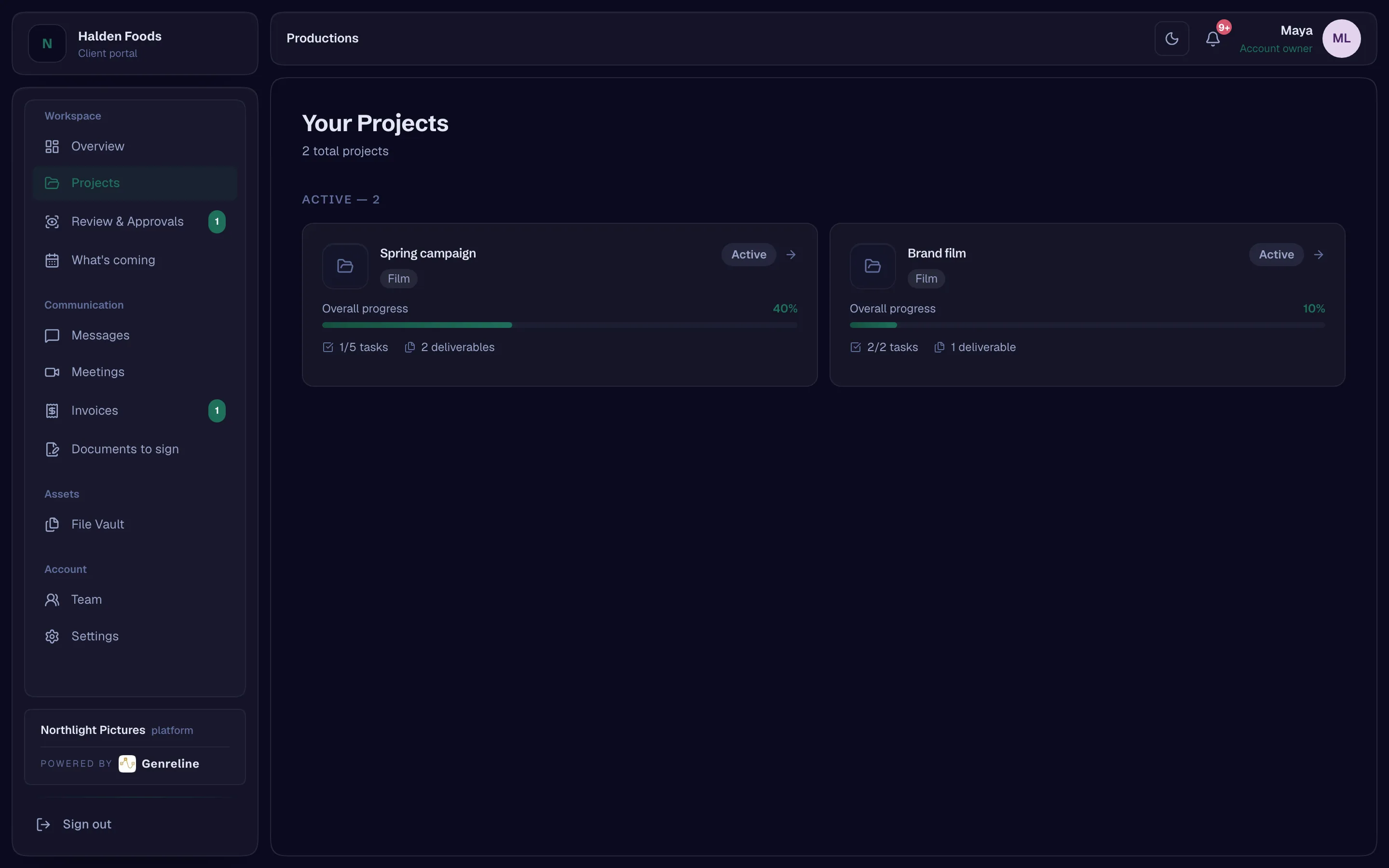Toggle dark mode with the moon icon
Screen dimensions: 1389x868
point(1171,39)
